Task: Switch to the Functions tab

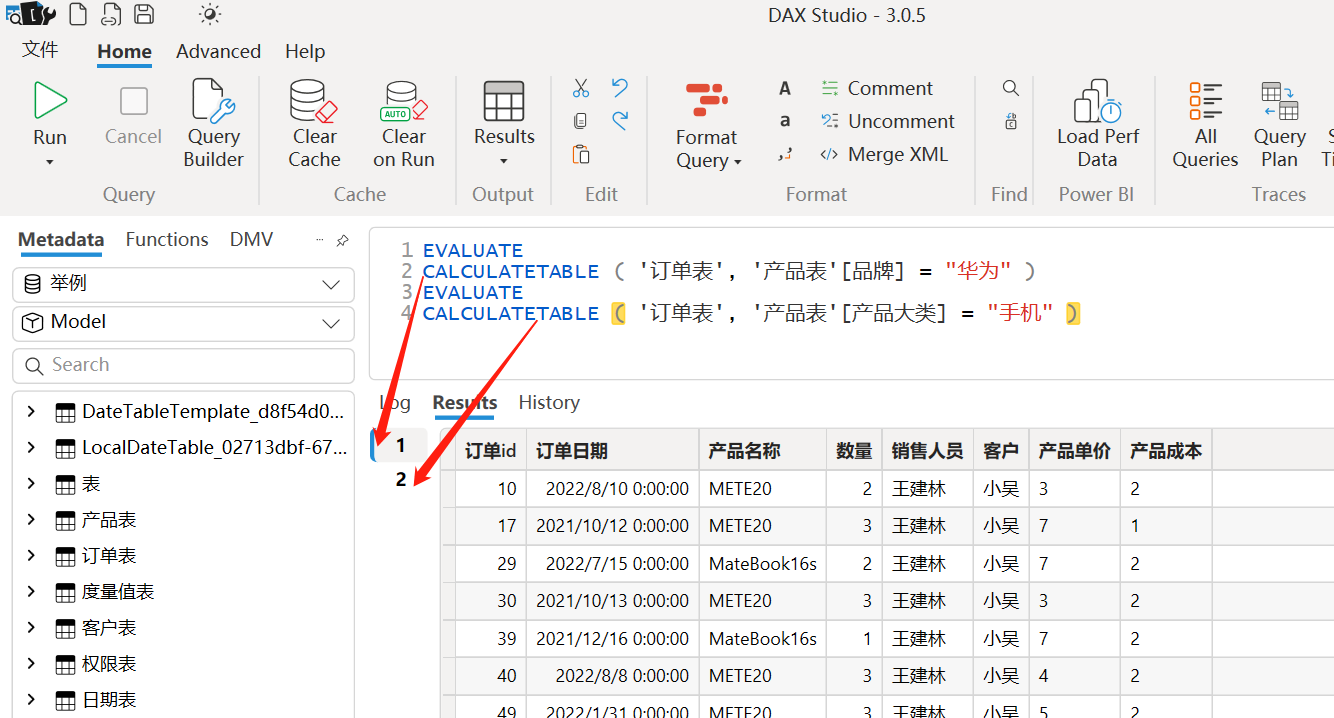Action: click(x=167, y=239)
